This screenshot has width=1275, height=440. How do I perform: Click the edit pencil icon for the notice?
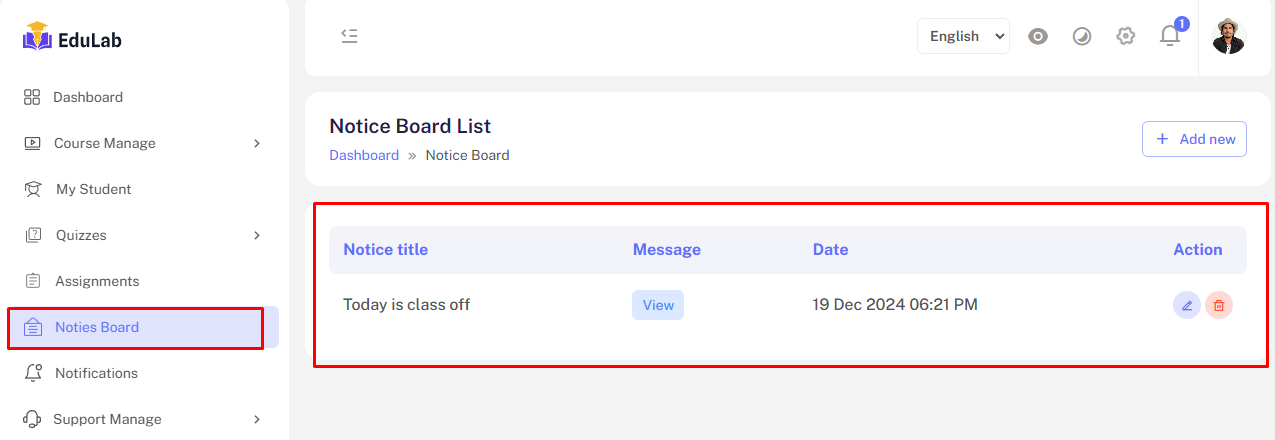pos(1187,306)
